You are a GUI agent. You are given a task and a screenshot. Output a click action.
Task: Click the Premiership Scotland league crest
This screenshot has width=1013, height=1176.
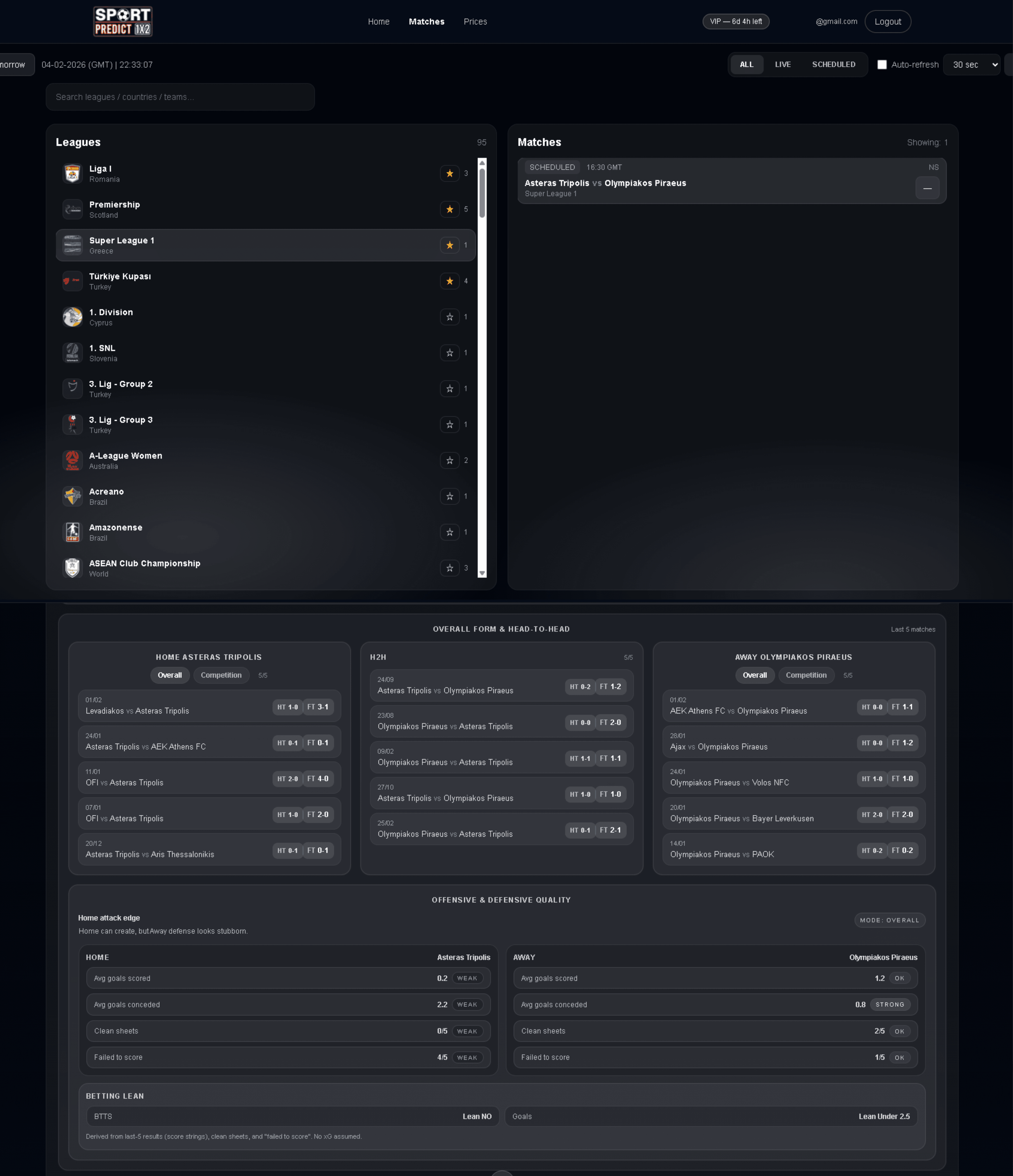tap(73, 209)
